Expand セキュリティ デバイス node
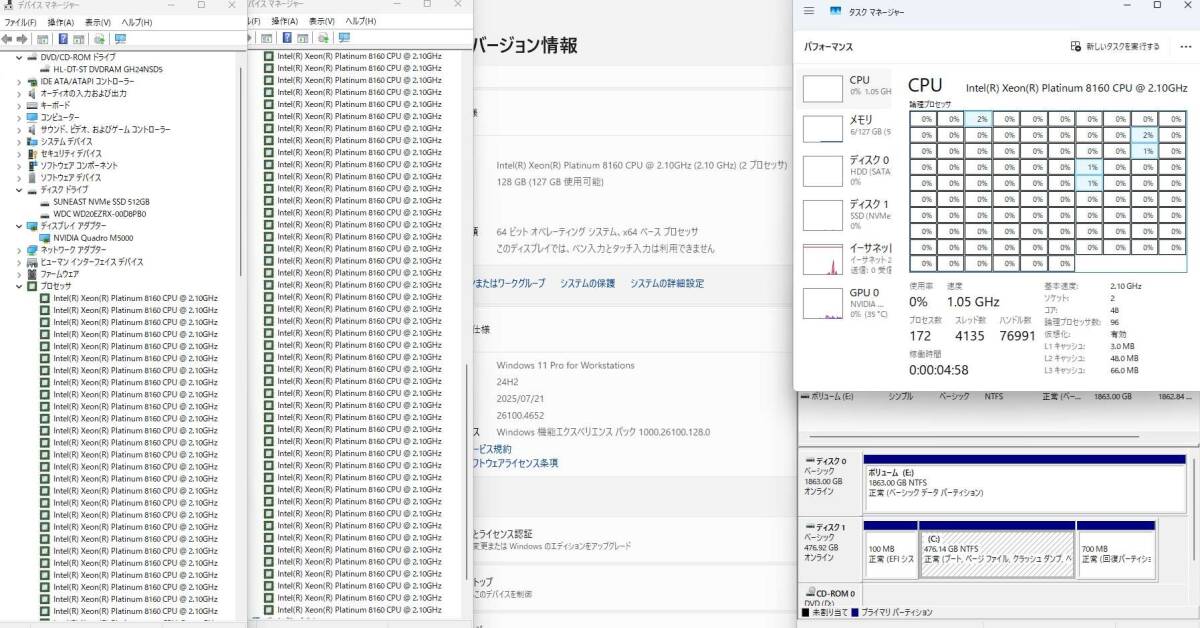This screenshot has width=1200, height=628. point(19,153)
